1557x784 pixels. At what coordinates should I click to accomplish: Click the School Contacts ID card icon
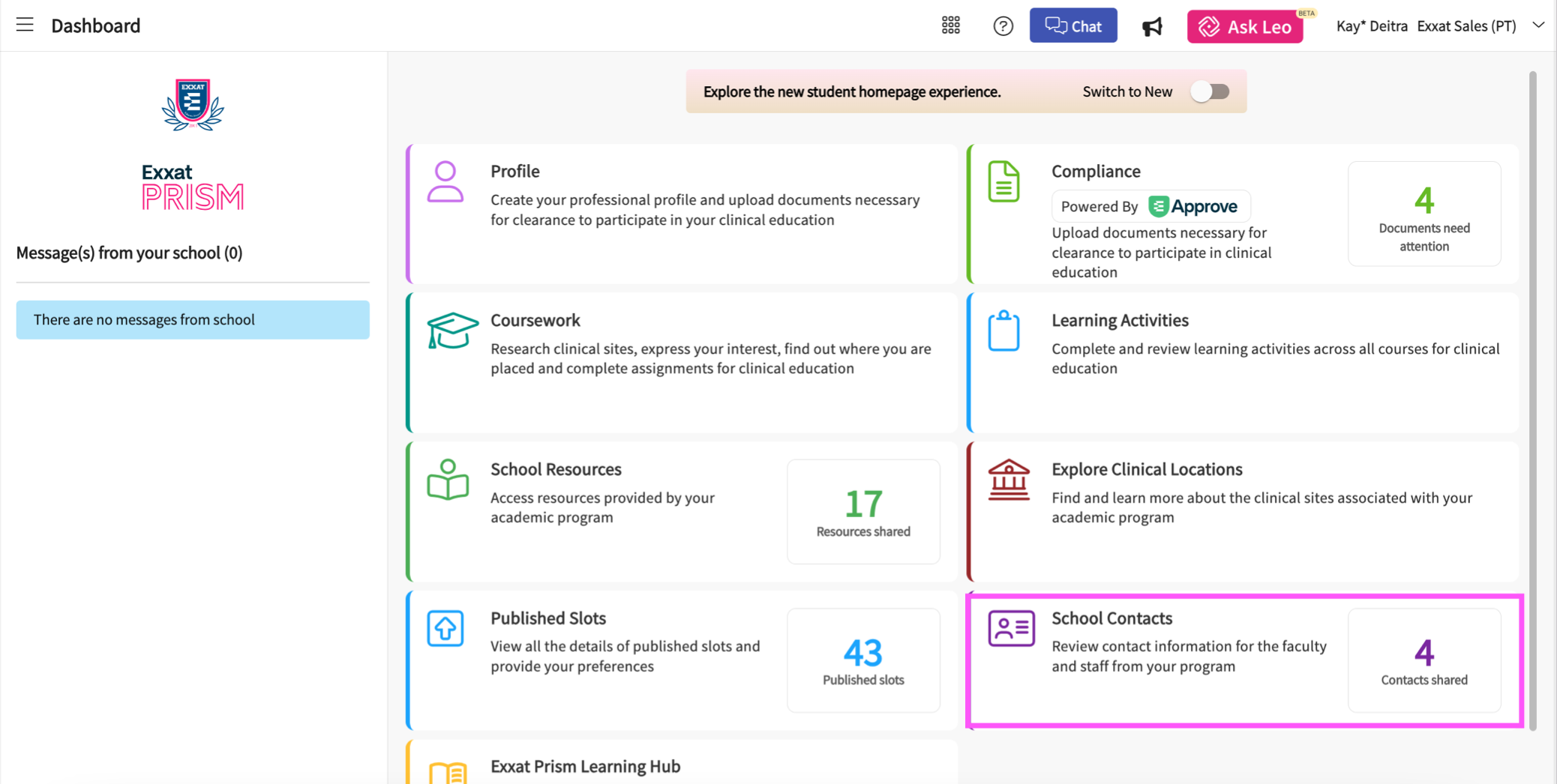point(1011,628)
